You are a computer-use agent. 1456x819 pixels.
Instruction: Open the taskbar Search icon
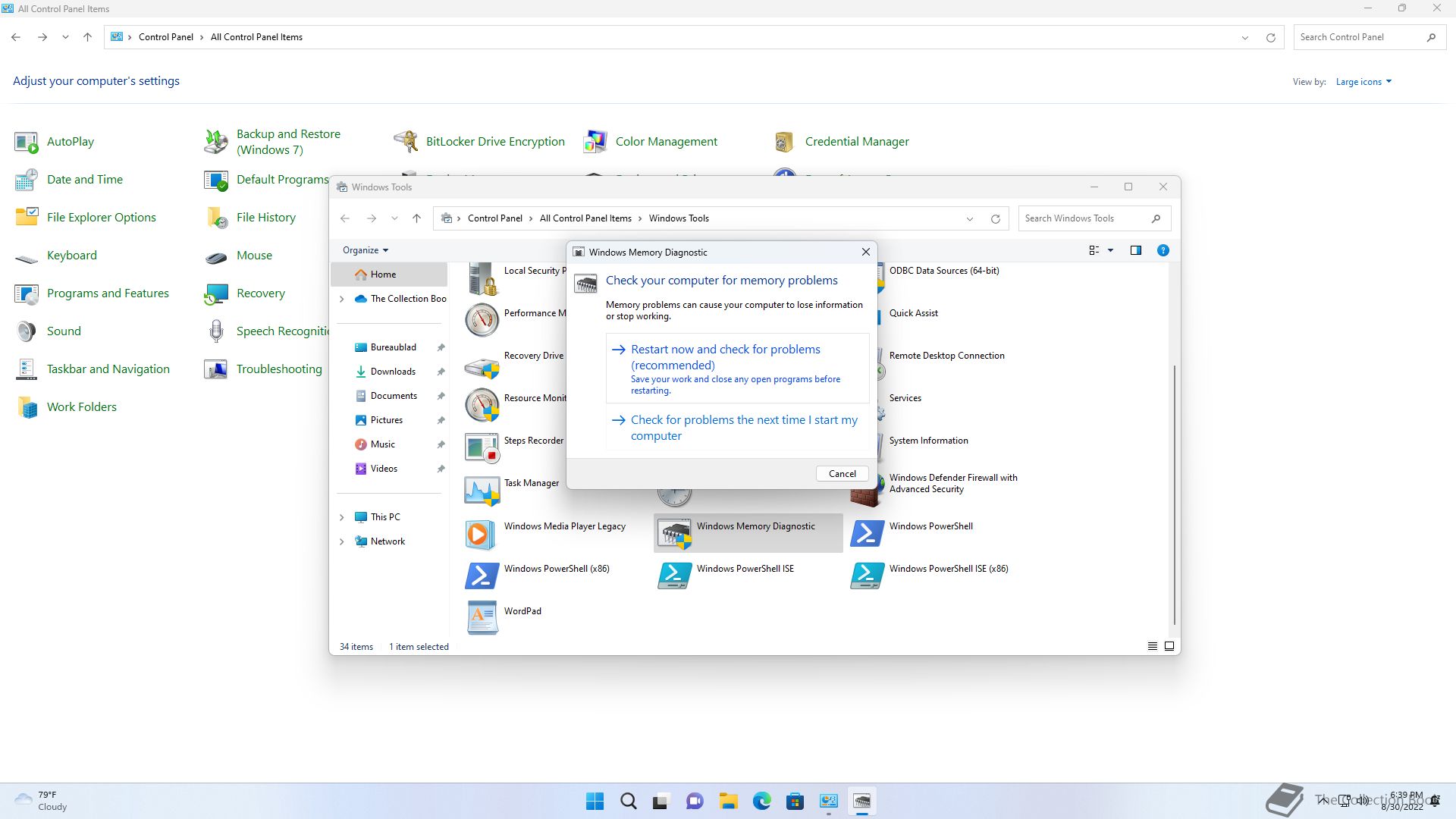pyautogui.click(x=628, y=801)
